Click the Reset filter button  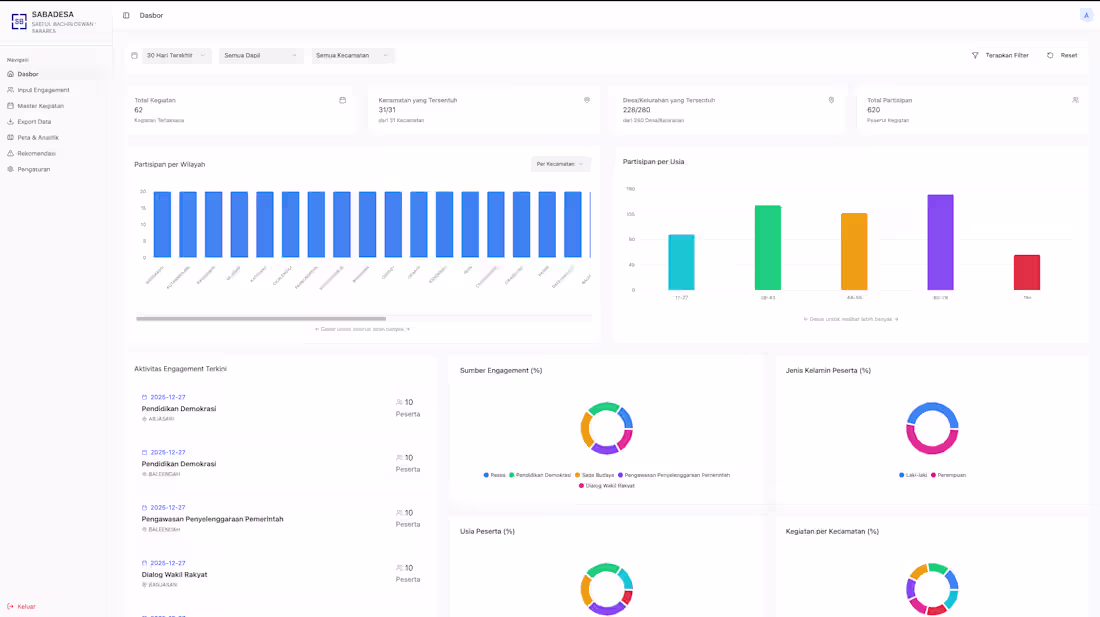[x=1062, y=55]
